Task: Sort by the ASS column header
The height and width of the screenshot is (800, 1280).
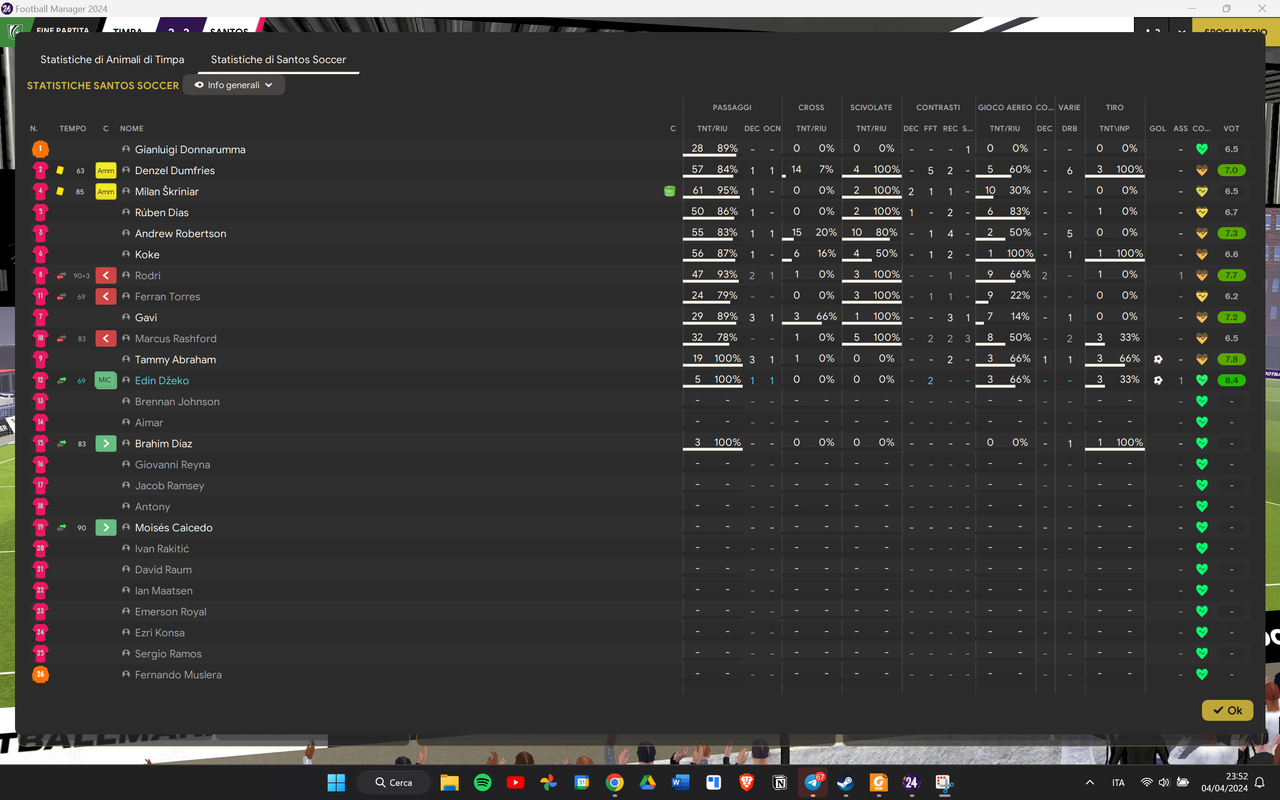Action: (x=1180, y=128)
